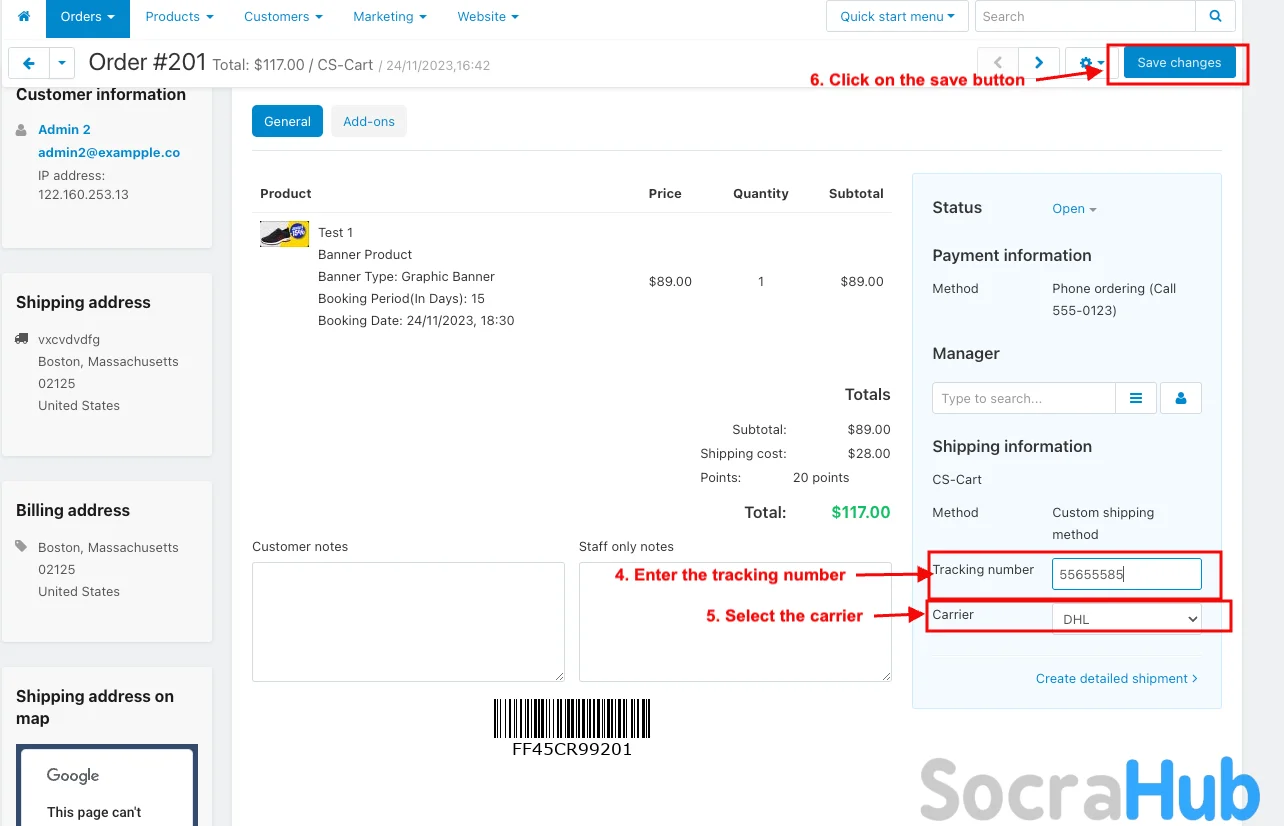
Task: Click the home icon in the navbar
Action: click(24, 17)
